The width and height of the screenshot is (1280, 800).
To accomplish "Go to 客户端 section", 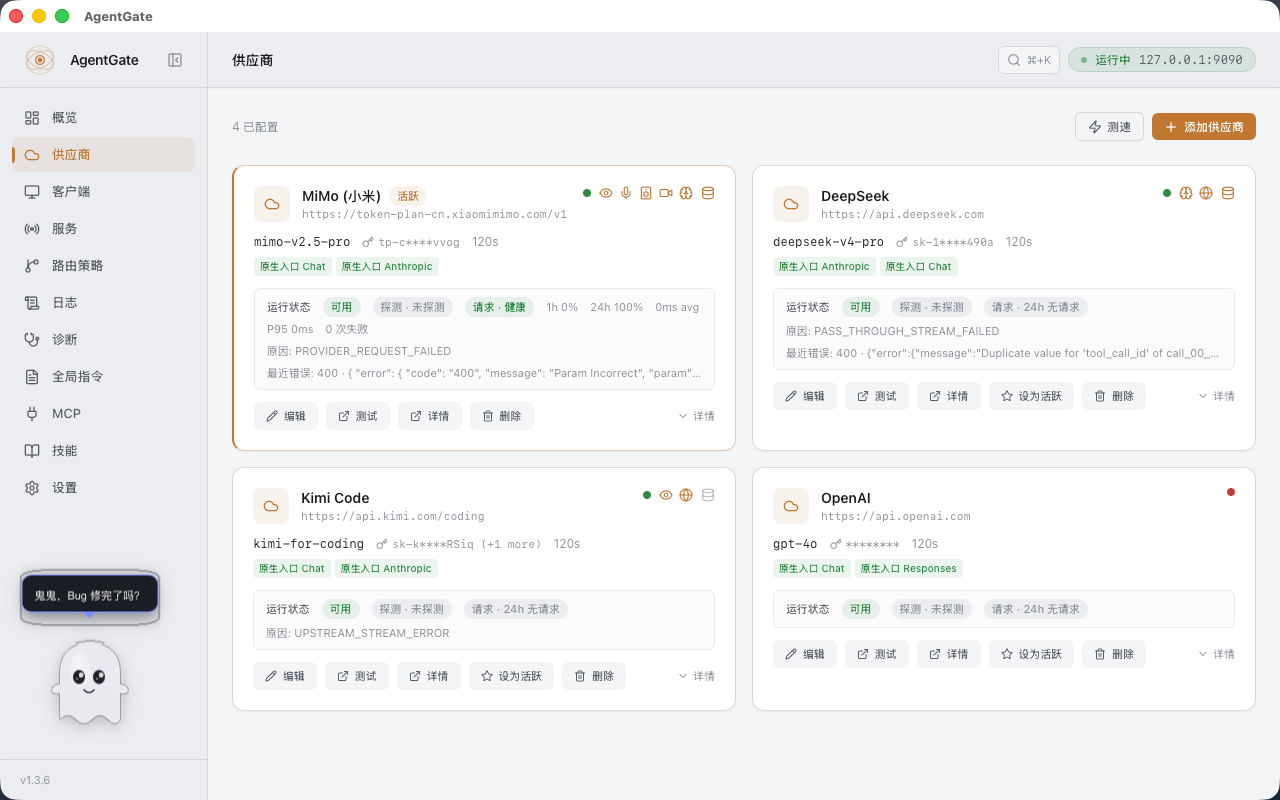I will coord(103,191).
